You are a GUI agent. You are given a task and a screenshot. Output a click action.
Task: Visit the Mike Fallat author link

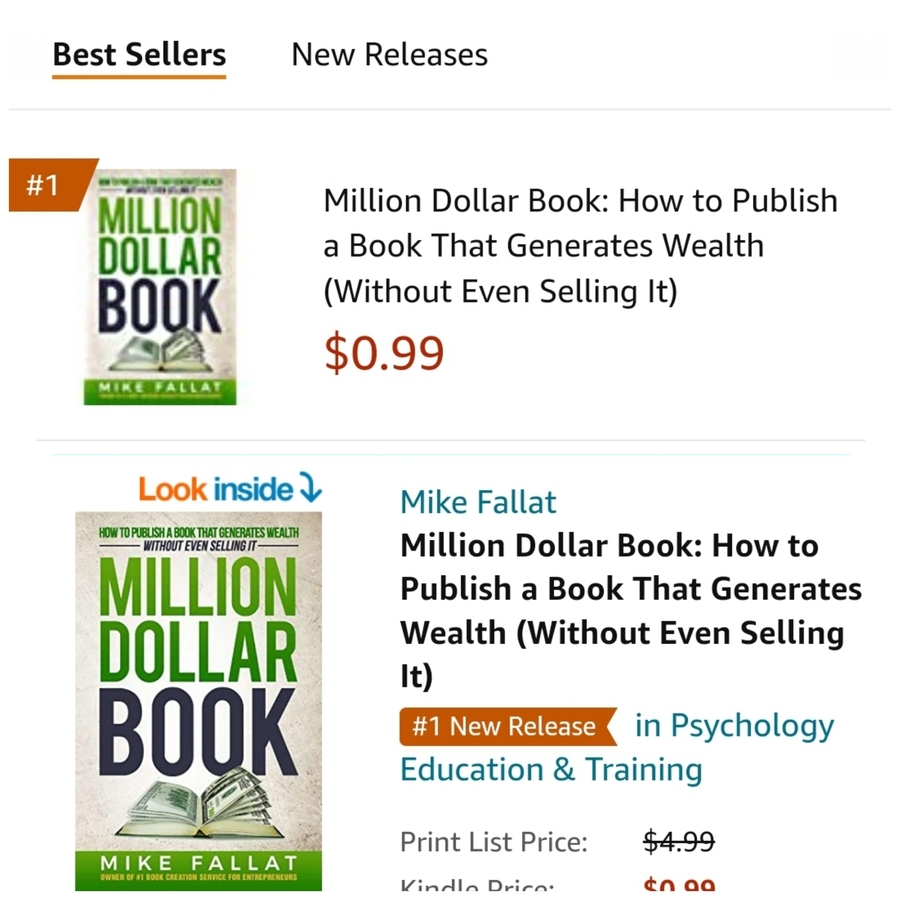pyautogui.click(x=478, y=502)
